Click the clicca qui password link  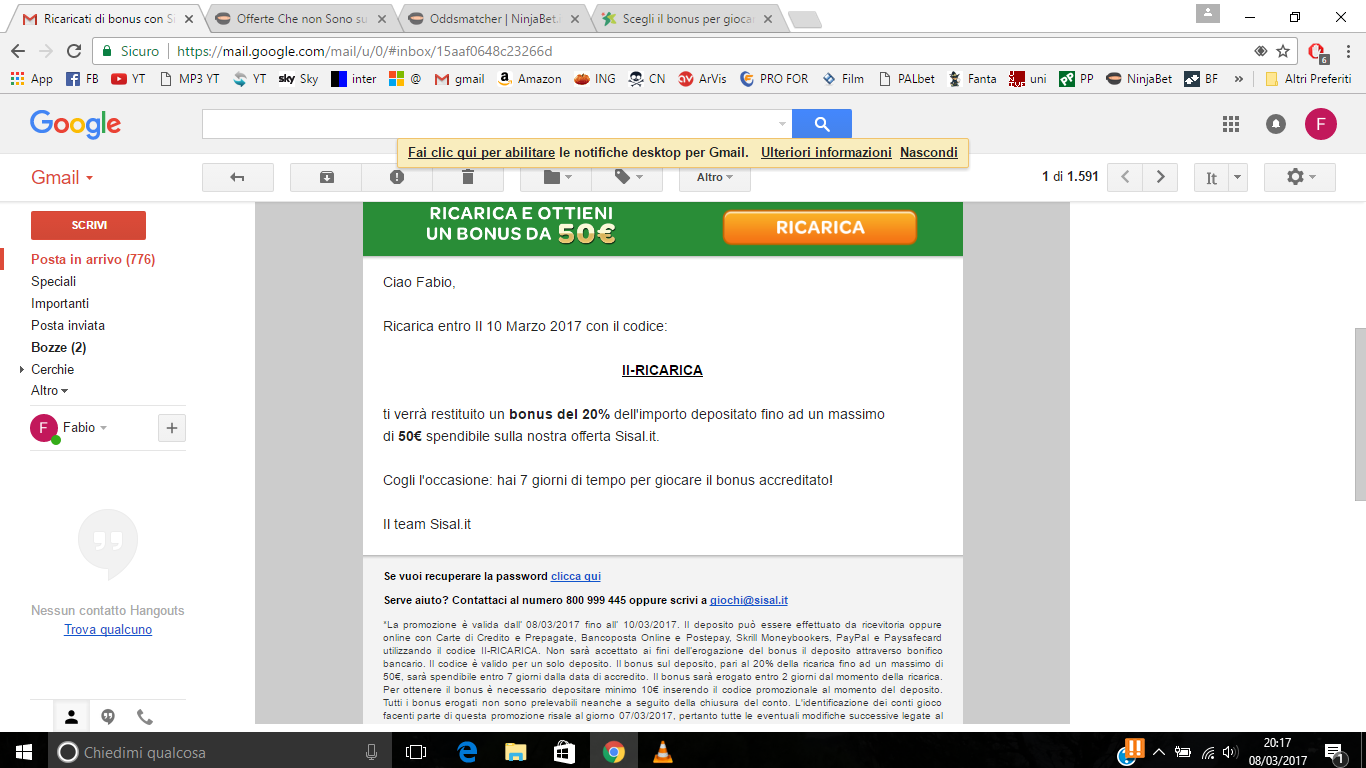tap(576, 576)
